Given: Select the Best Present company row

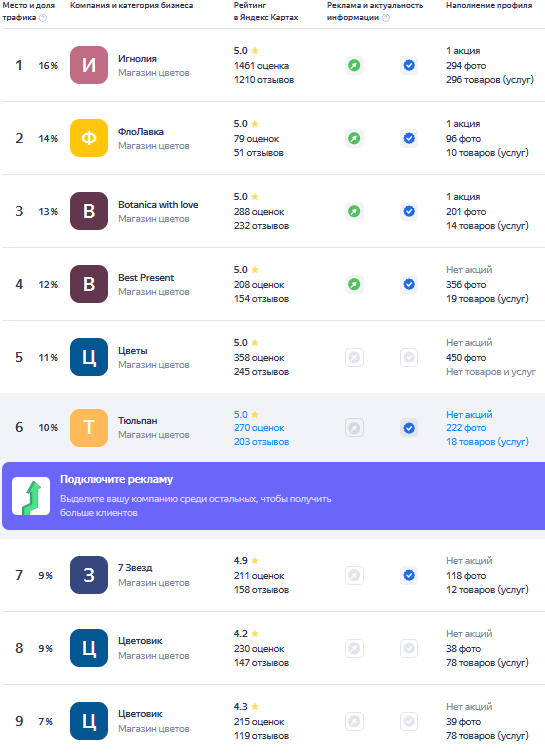Looking at the screenshot, I should click(x=273, y=284).
